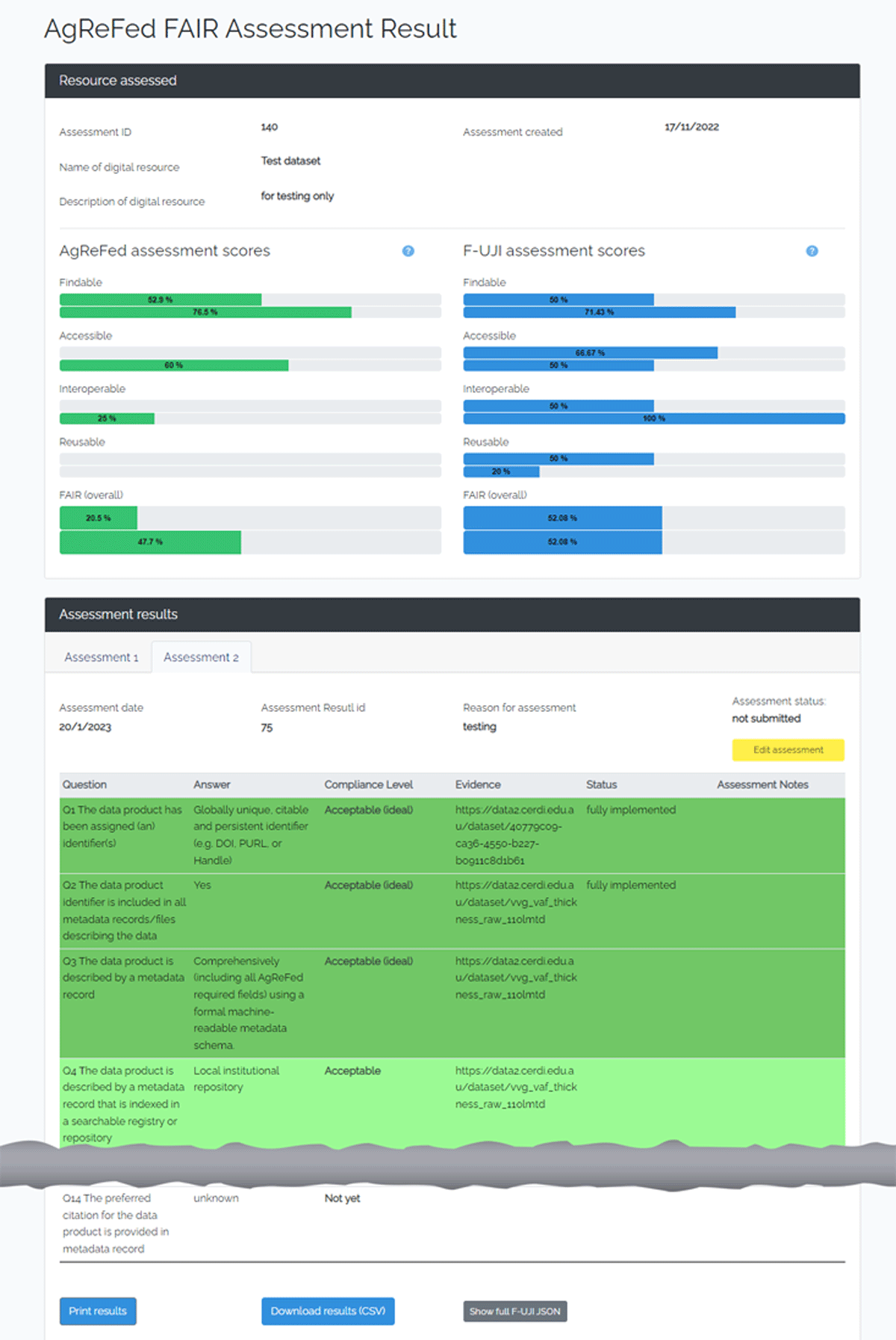Click AgReFed Findable 76.5 % progress bar
The image size is (896, 1340).
point(205,312)
